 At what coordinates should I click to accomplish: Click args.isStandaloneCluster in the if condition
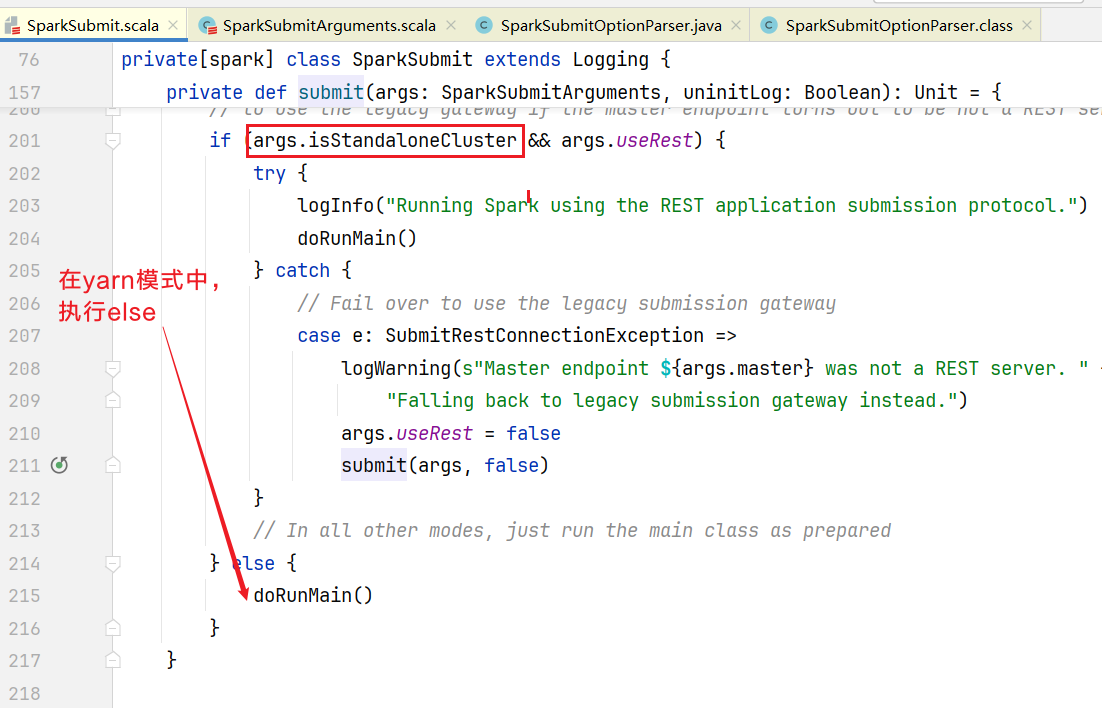pos(384,141)
